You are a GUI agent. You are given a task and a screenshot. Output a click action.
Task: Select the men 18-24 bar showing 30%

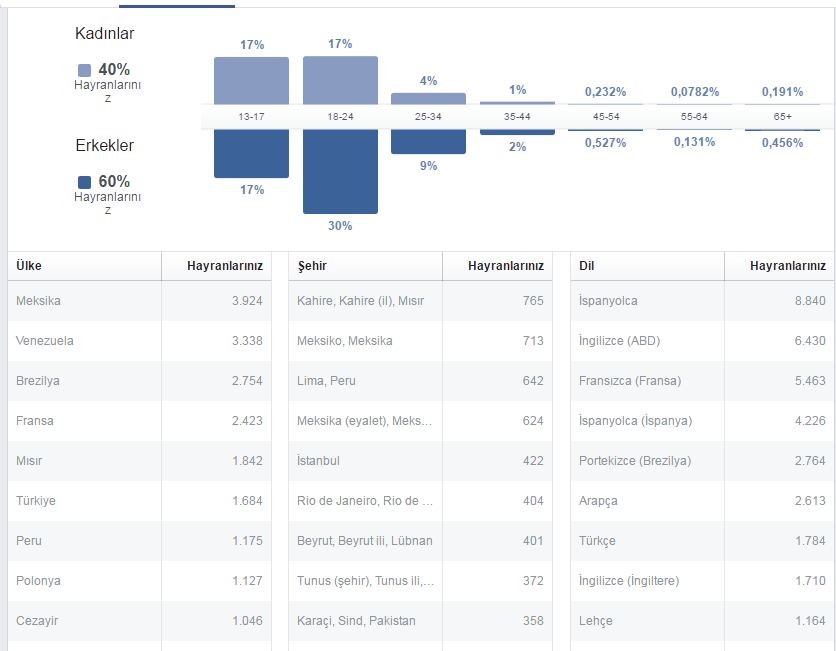click(340, 172)
